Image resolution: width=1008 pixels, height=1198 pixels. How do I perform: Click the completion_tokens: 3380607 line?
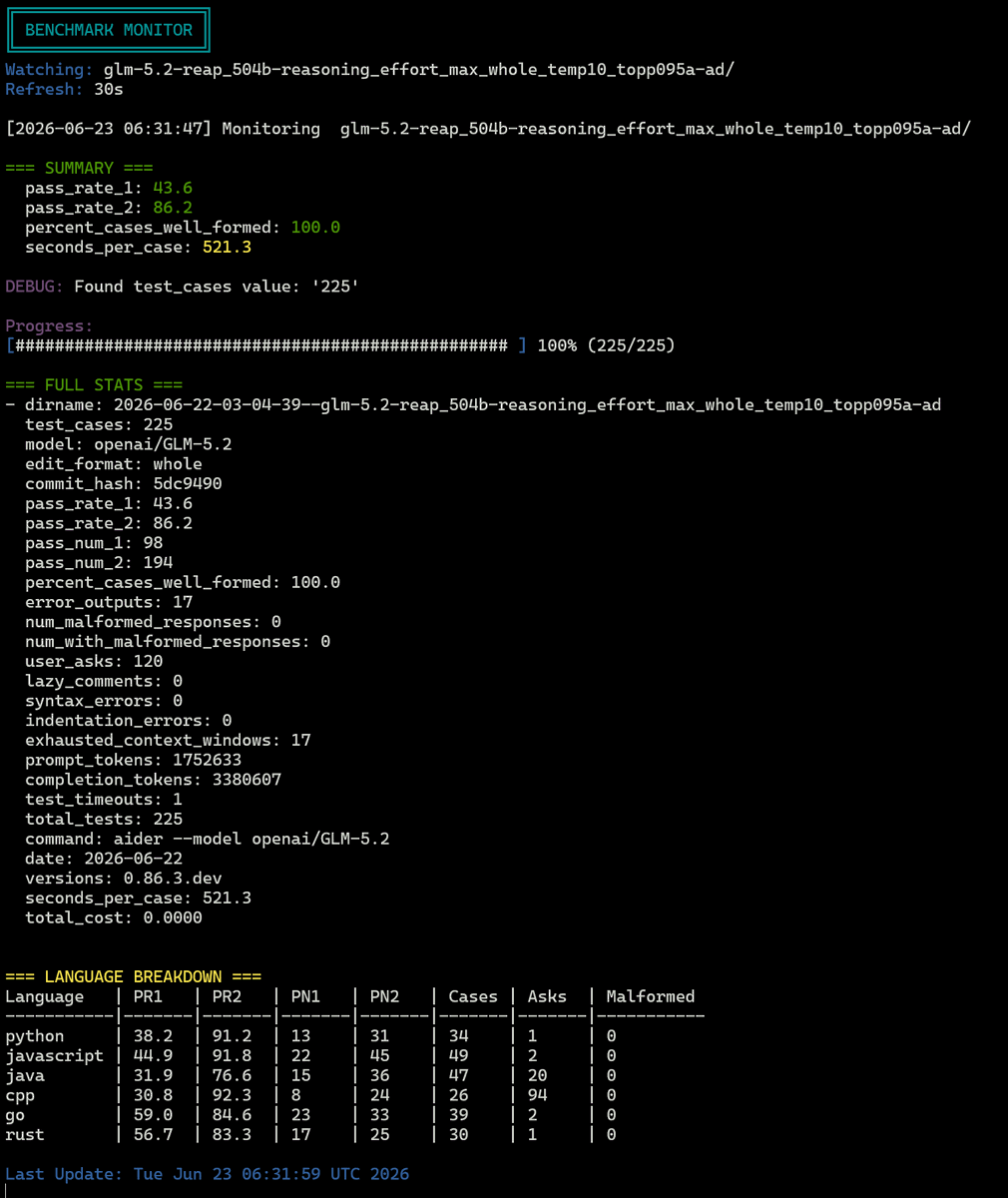(x=153, y=780)
